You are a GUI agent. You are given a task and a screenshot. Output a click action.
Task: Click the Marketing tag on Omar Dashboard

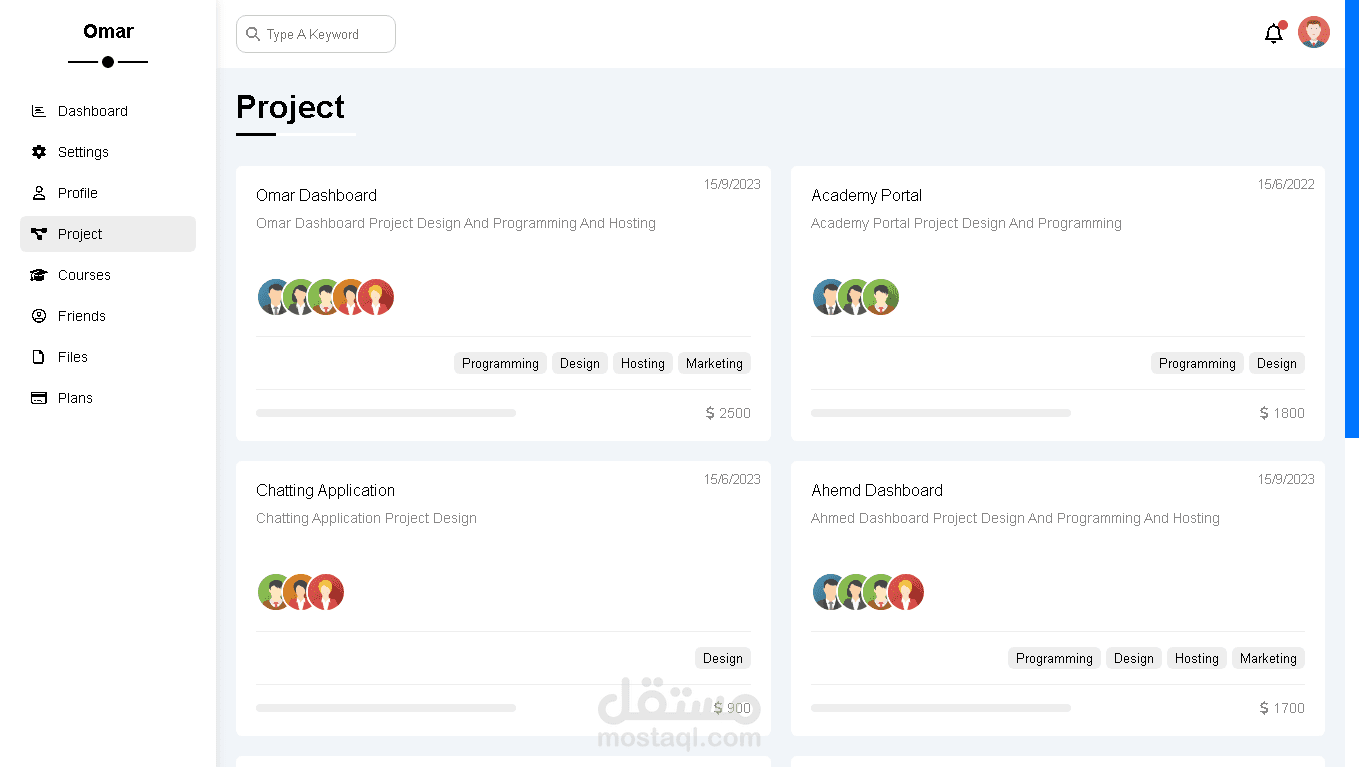tap(714, 363)
